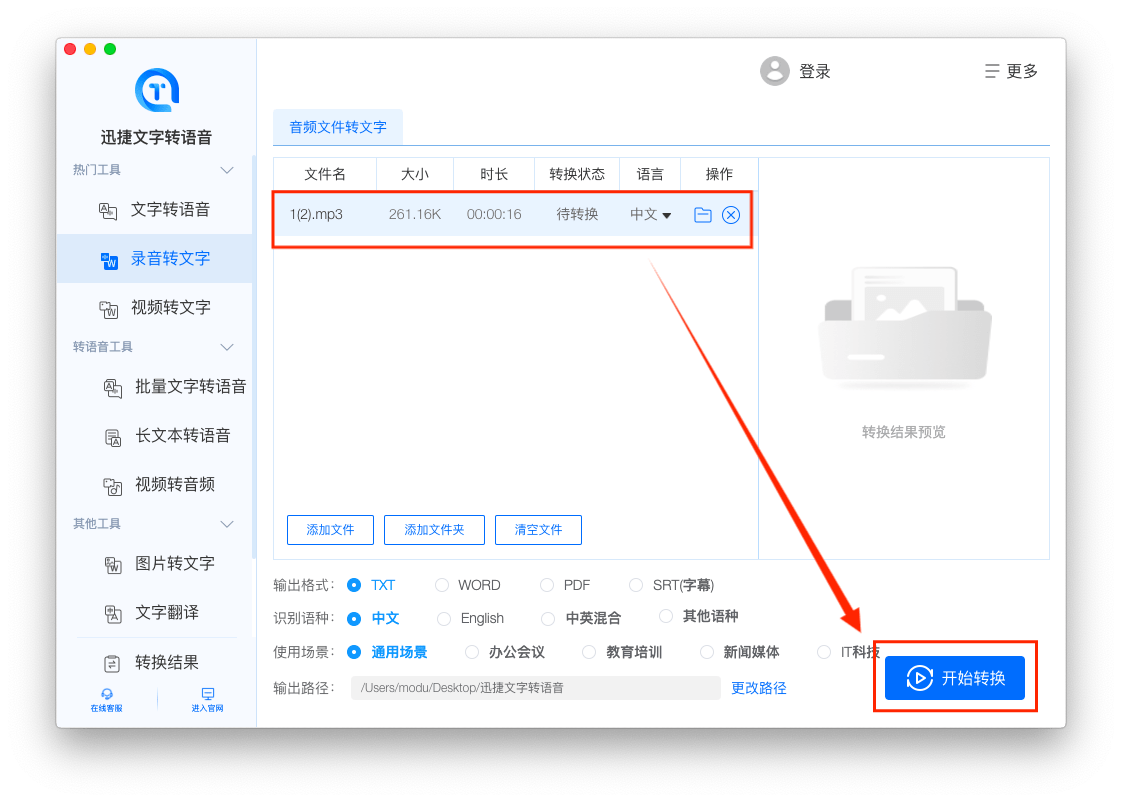
Task: Open 在线客服 support icon
Action: (x=107, y=694)
